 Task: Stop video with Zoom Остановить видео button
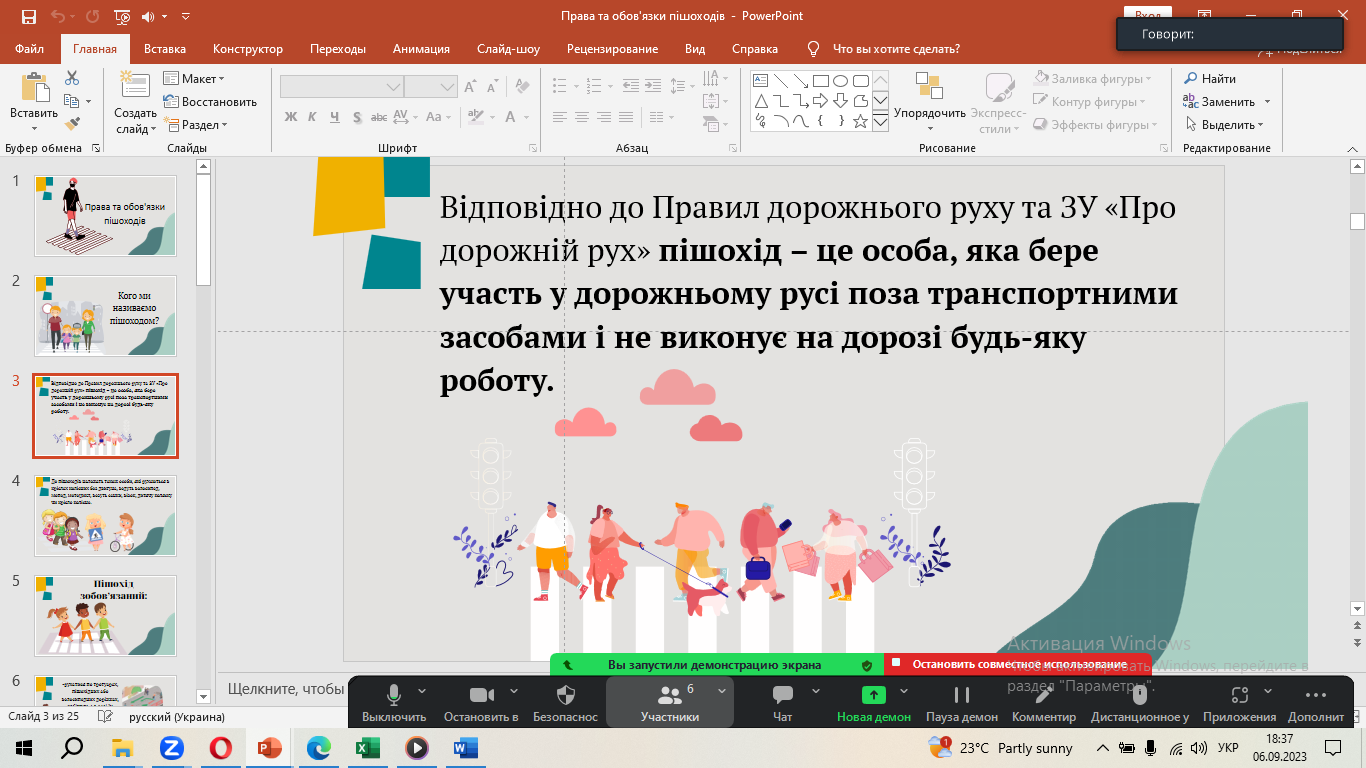pyautogui.click(x=481, y=702)
